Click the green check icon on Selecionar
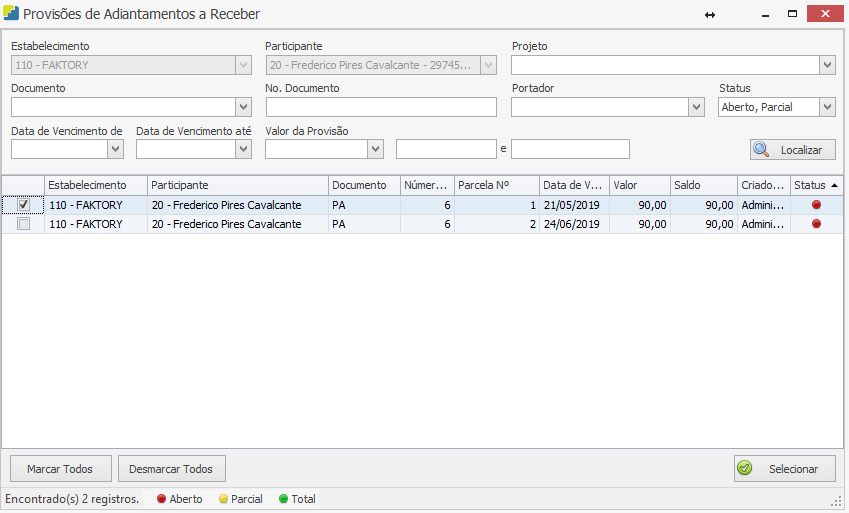 click(744, 468)
